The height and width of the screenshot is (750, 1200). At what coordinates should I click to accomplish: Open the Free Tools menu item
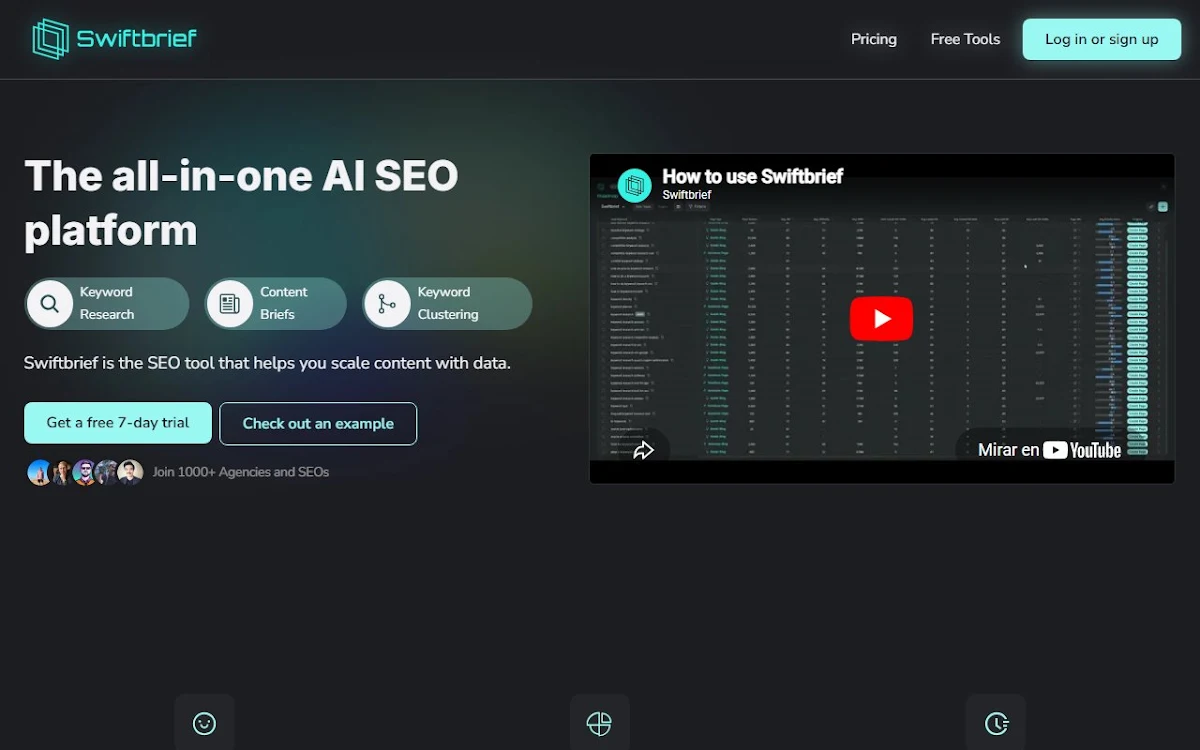click(965, 39)
